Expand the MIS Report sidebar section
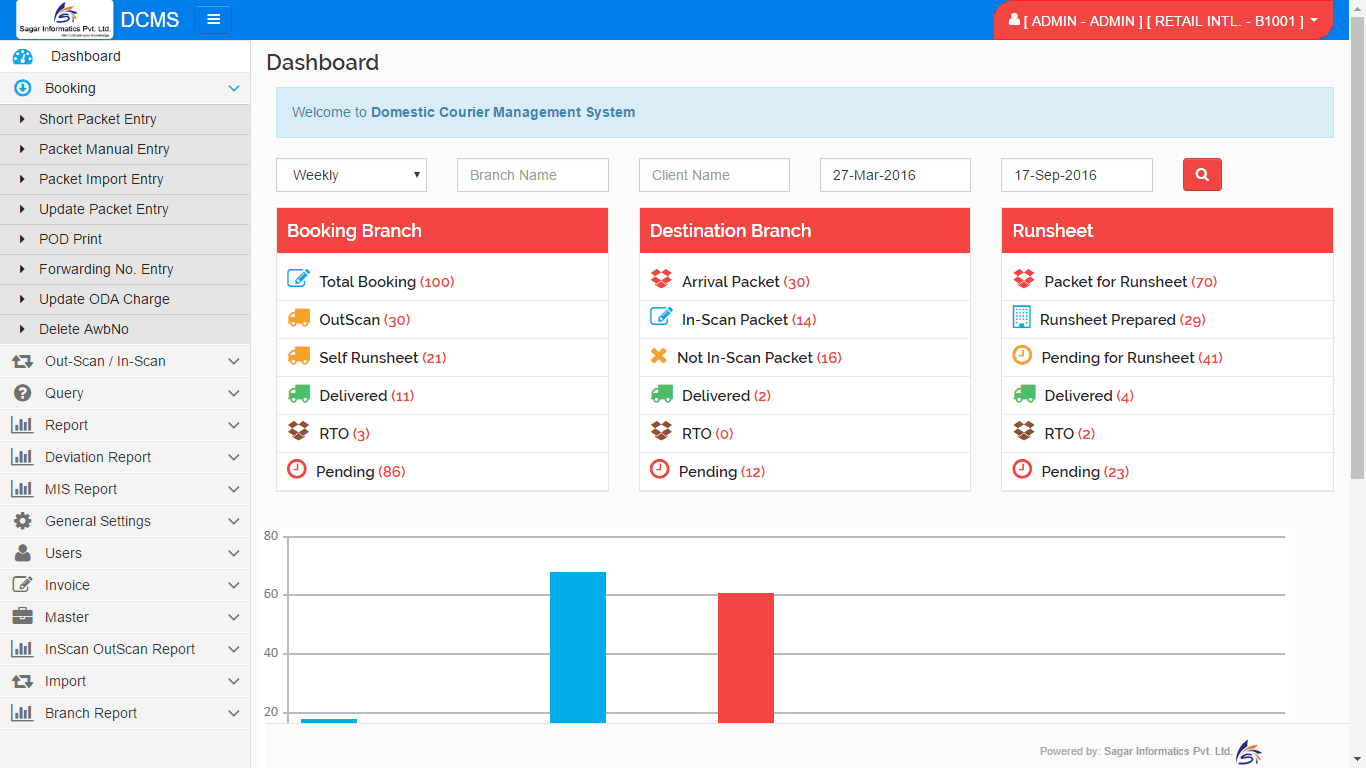Viewport: 1366px width, 768px height. (125, 489)
